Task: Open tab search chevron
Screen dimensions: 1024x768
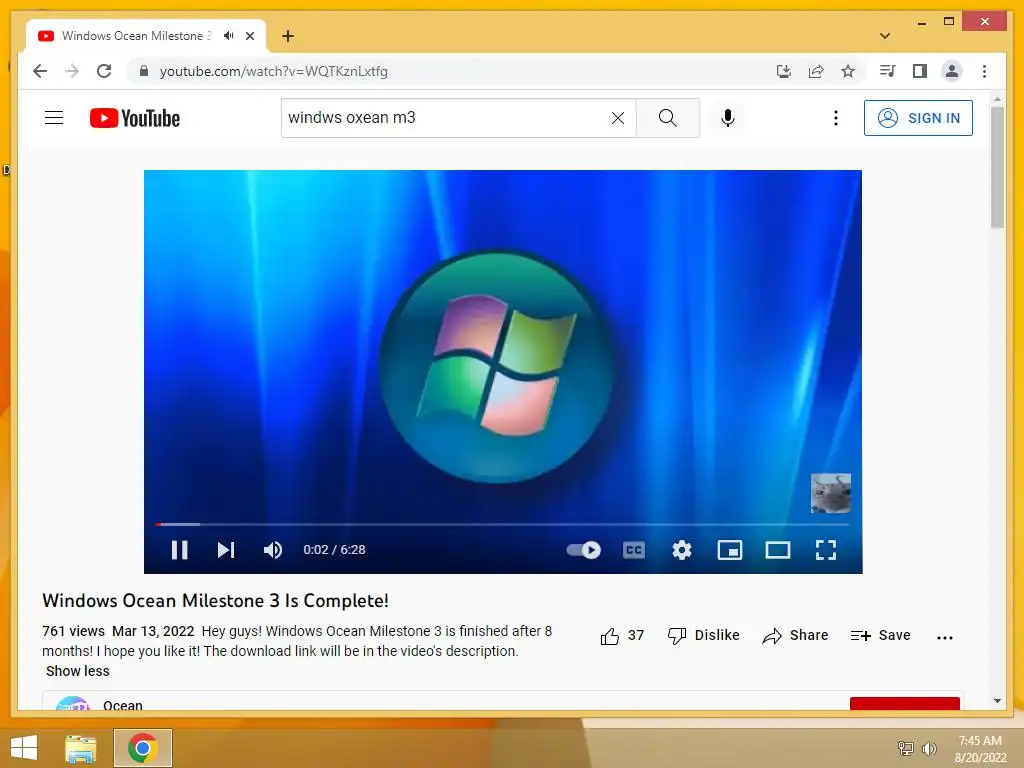Action: (x=885, y=36)
